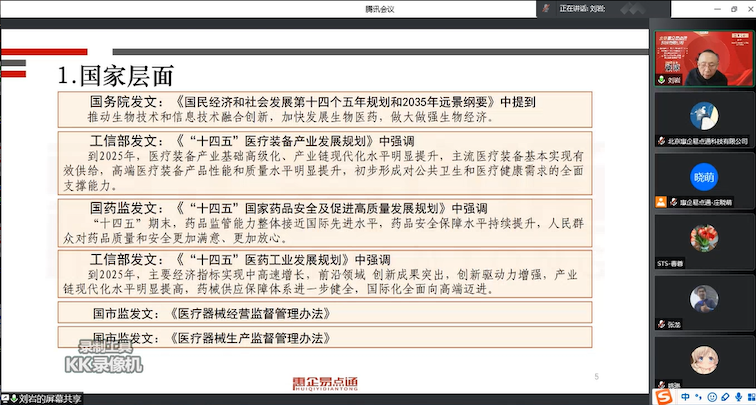Click the 正在讲话 speaker name banner
Image resolution: width=756 pixels, height=405 pixels.
click(582, 9)
